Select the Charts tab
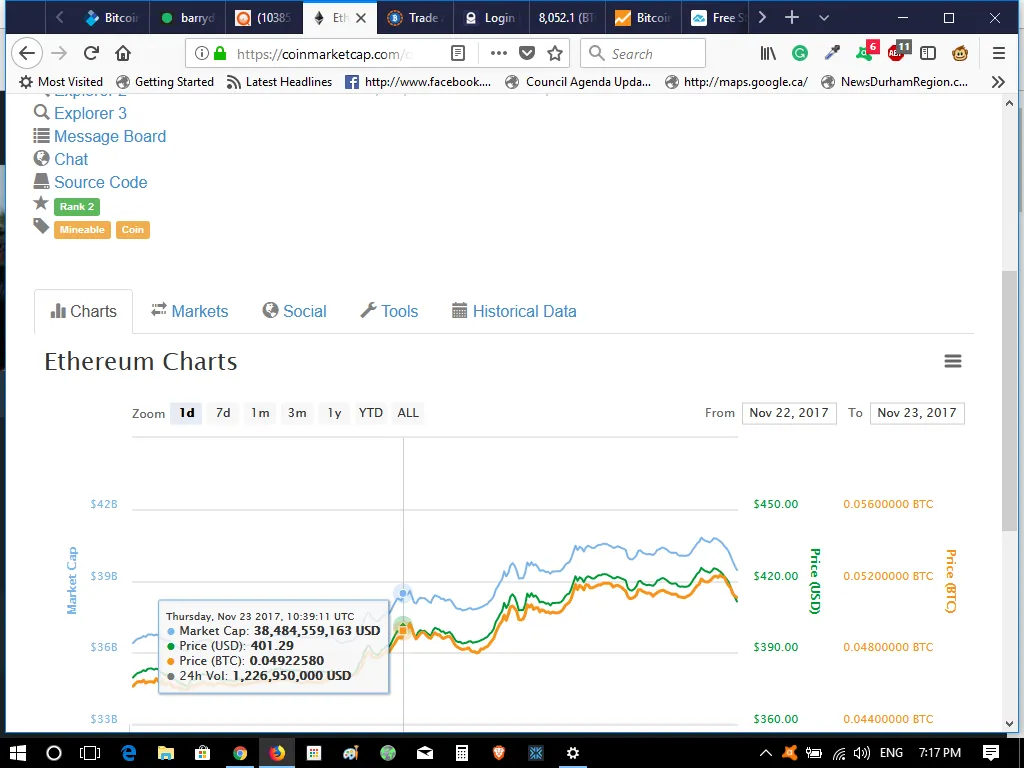This screenshot has height=768, width=1024. pyautogui.click(x=84, y=311)
